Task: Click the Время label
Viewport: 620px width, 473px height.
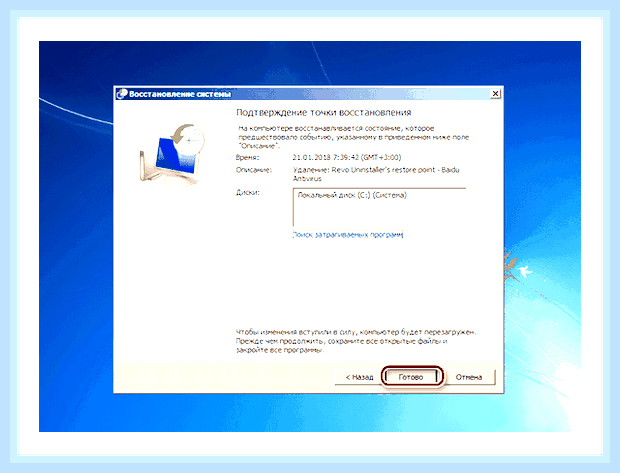Action: 248,157
